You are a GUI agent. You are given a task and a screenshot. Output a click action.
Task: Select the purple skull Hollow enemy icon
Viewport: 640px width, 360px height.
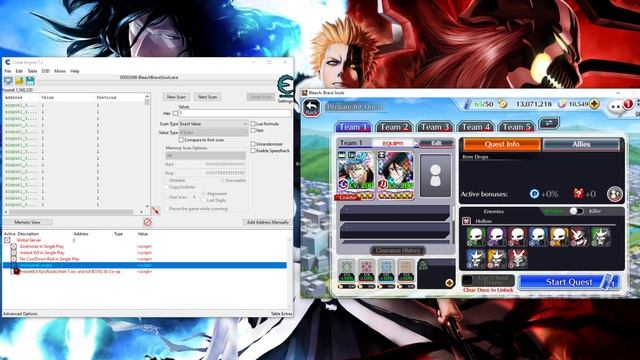pos(497,237)
